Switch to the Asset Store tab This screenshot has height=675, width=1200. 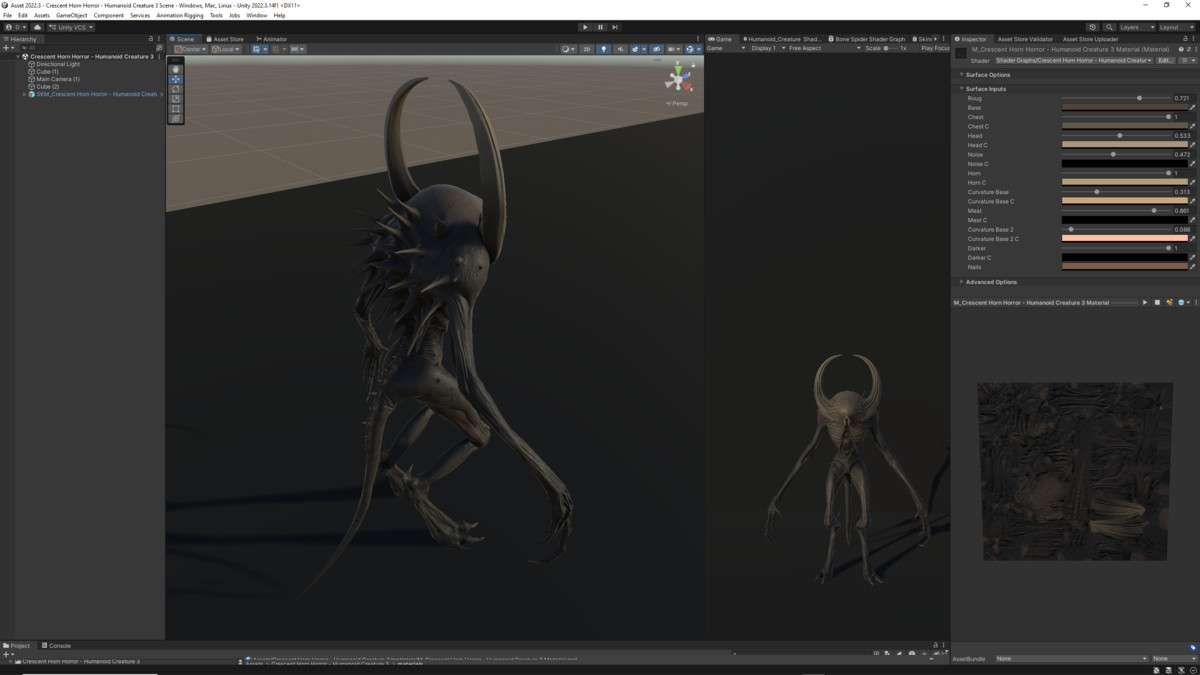pos(226,39)
